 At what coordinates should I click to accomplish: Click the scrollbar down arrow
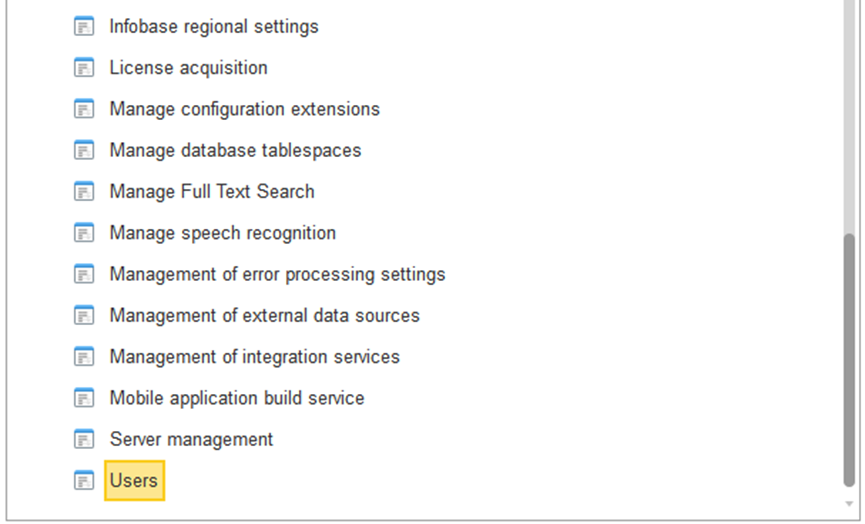click(849, 504)
